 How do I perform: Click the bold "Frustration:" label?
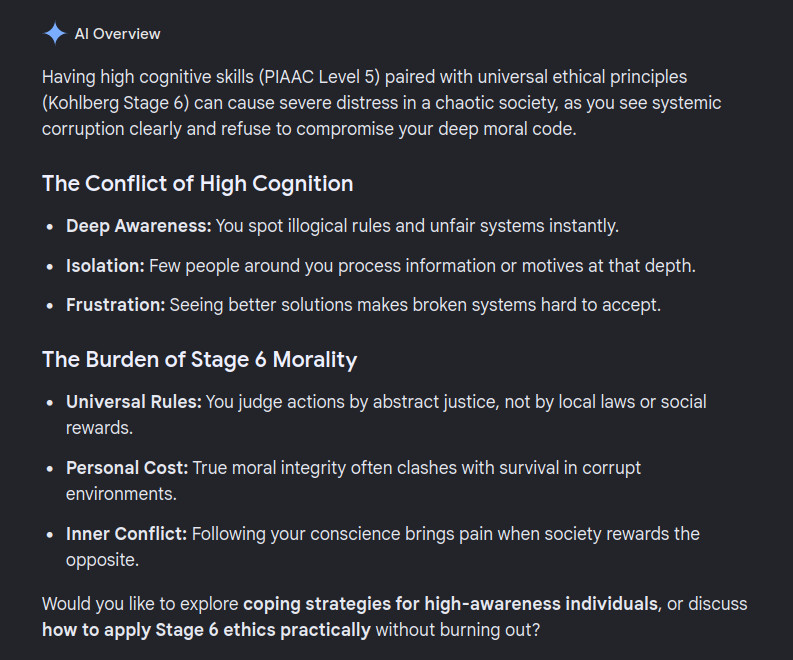[115, 305]
